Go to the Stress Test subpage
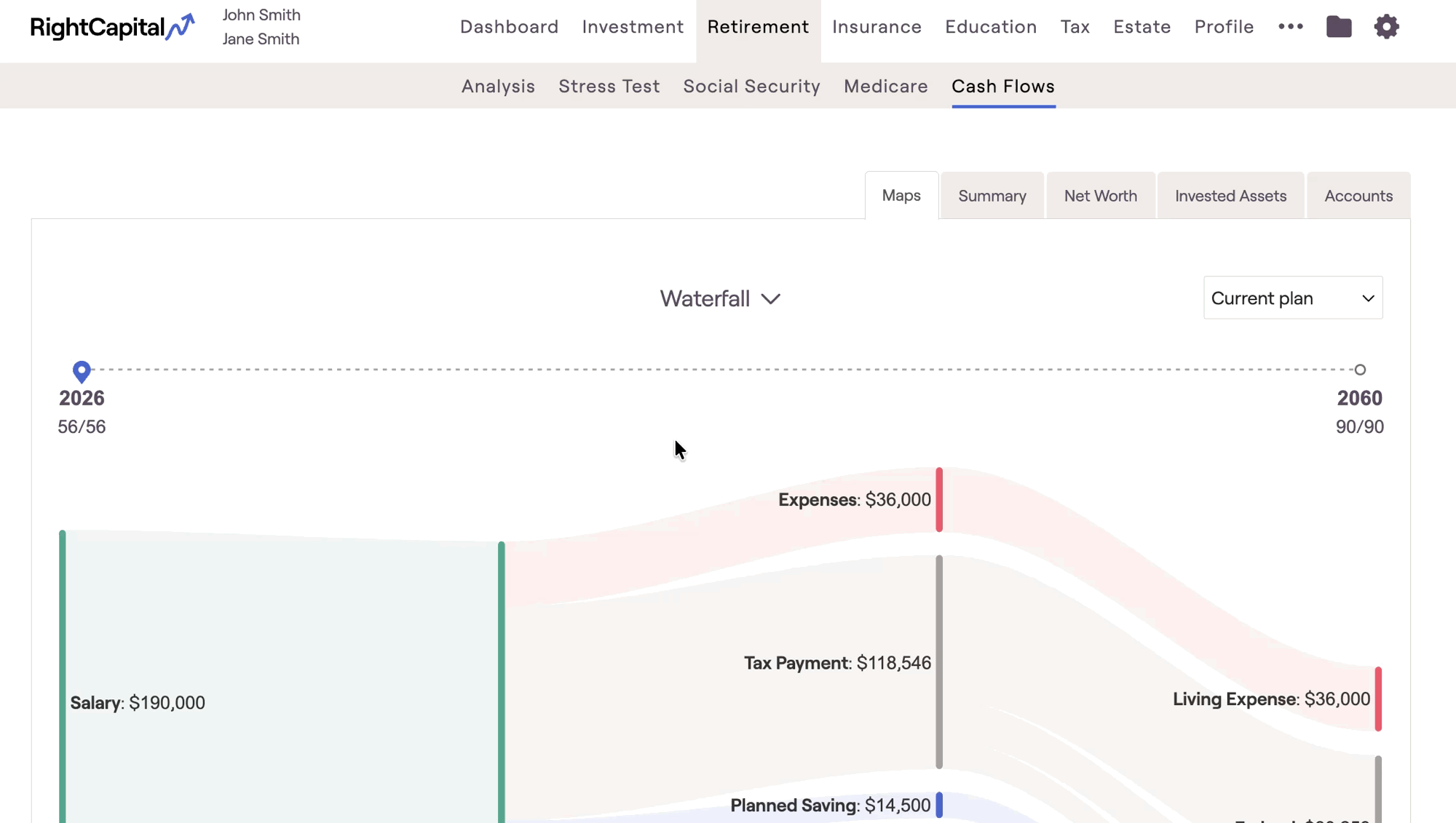The height and width of the screenshot is (823, 1456). [x=609, y=86]
